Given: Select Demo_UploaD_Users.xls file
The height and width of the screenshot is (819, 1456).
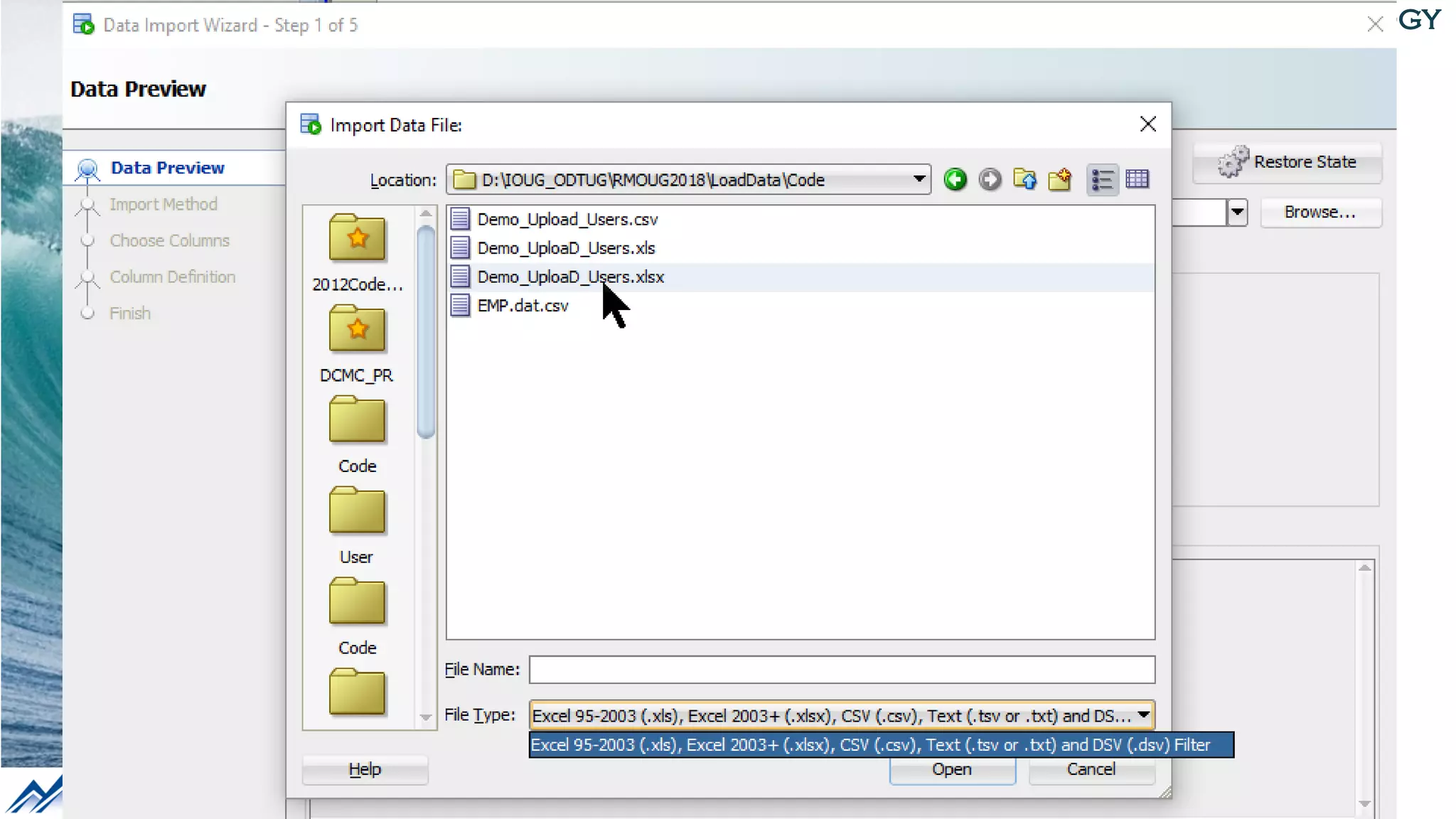Looking at the screenshot, I should click(x=566, y=248).
